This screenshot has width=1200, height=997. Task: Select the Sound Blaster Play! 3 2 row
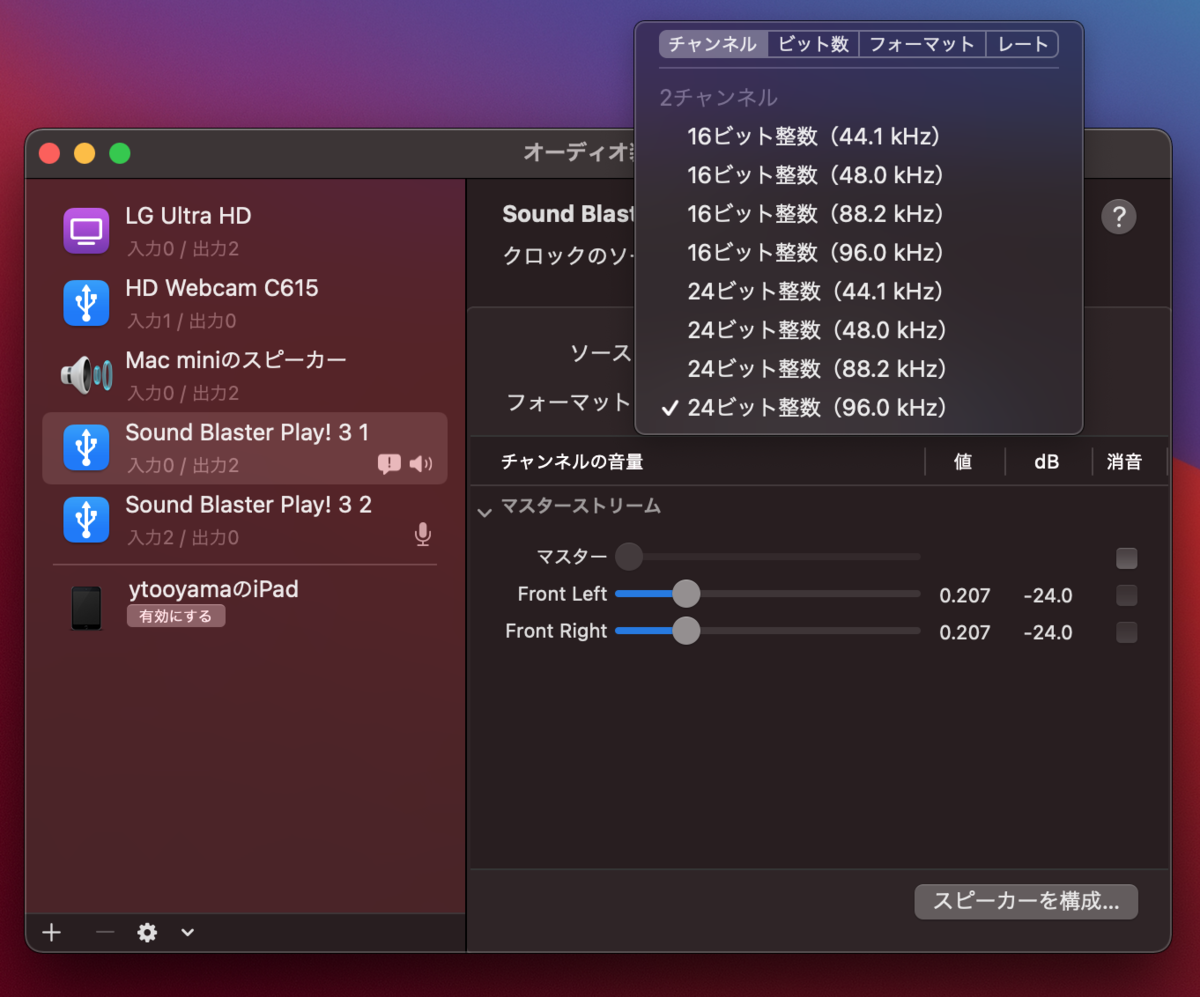tap(245, 519)
